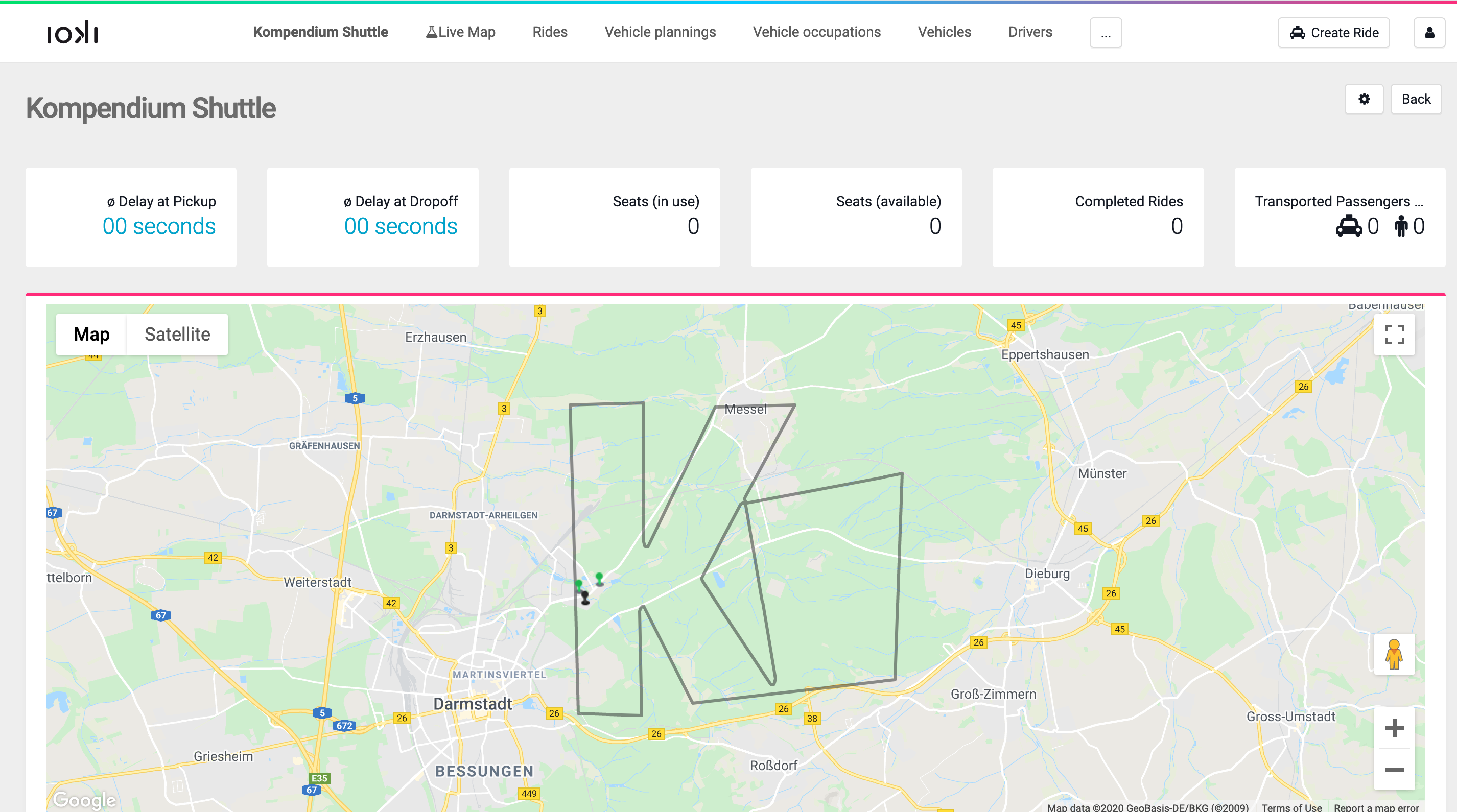Open settings gear for Kompendium Shuttle

1364,100
